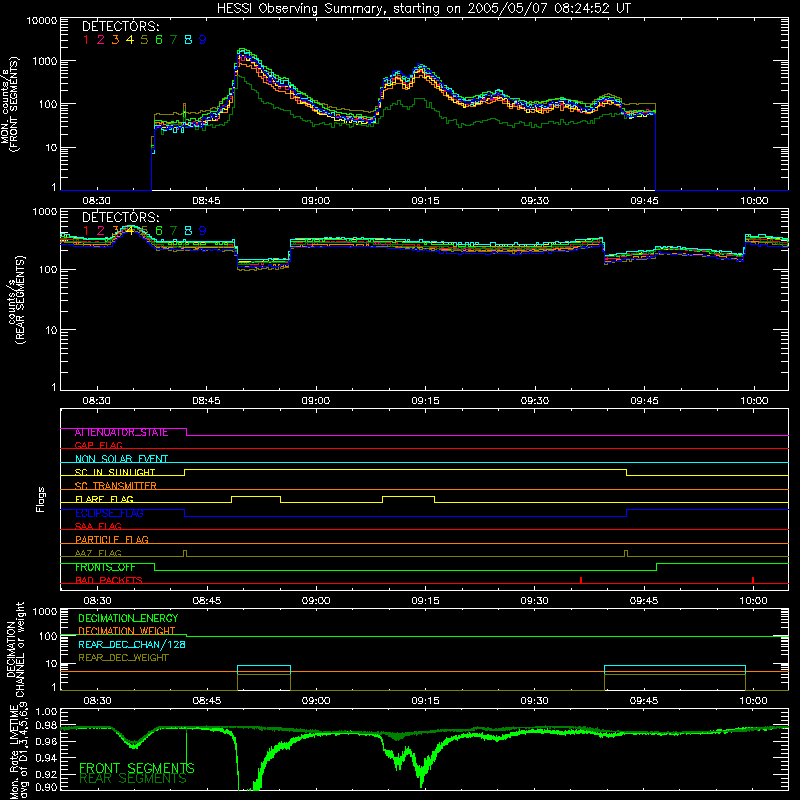Select the BAD_PACKETS flag label

(x=109, y=580)
